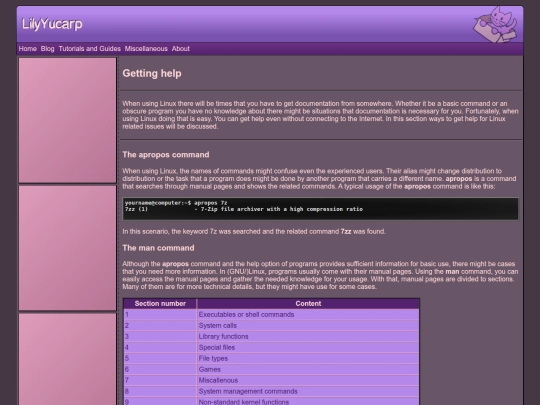Click The apropos command heading
The height and width of the screenshot is (405, 540).
166,155
